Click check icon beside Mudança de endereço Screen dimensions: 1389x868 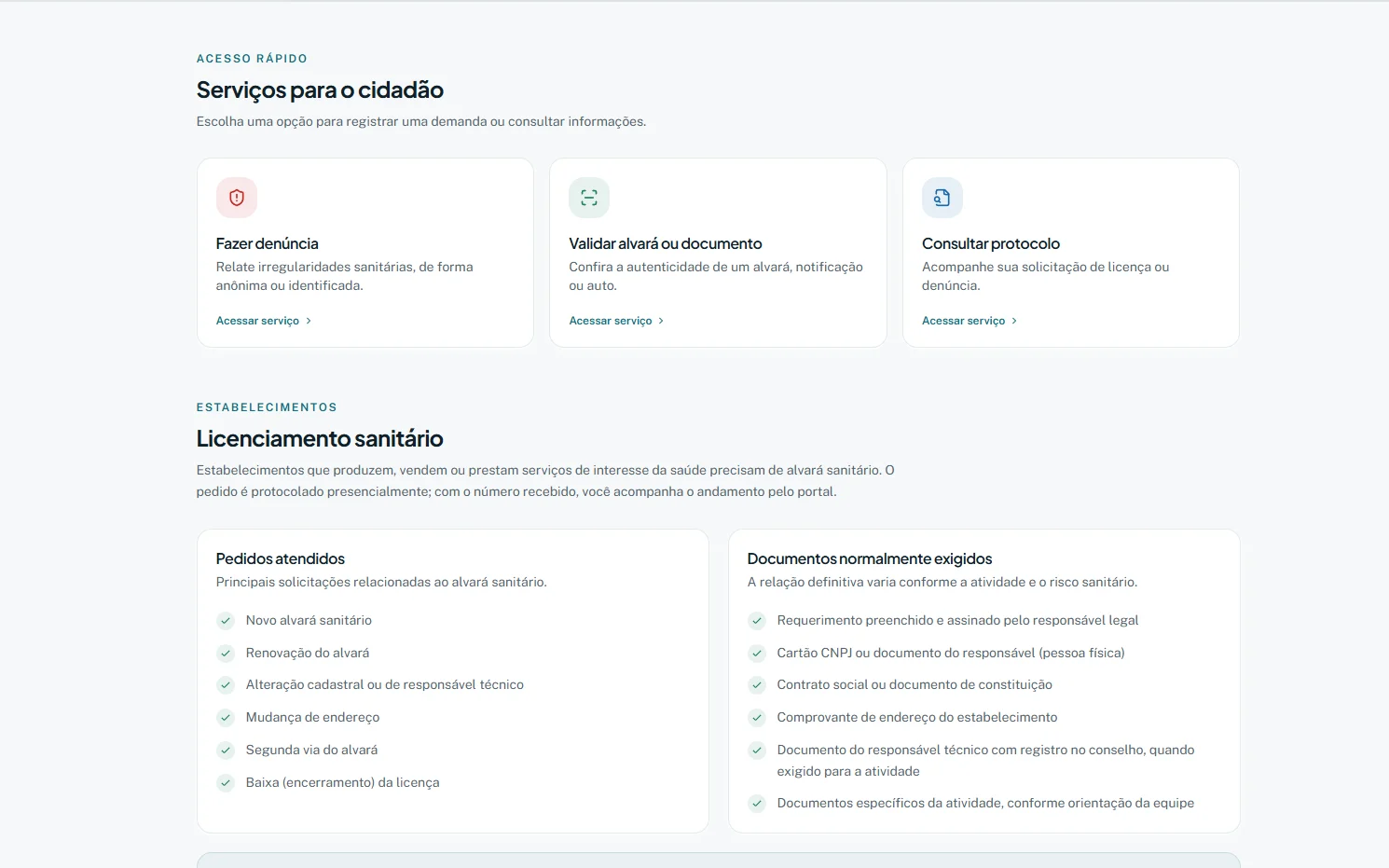tap(226, 718)
